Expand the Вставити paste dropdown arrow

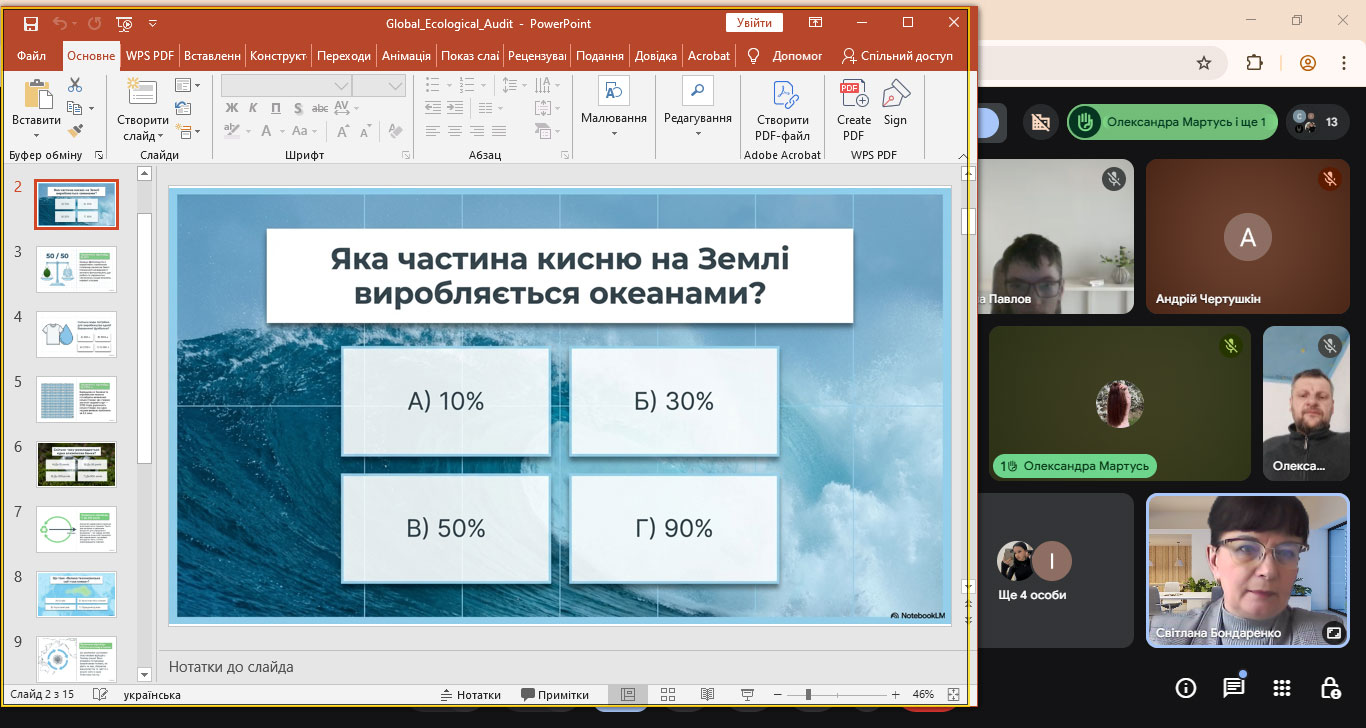point(37,134)
